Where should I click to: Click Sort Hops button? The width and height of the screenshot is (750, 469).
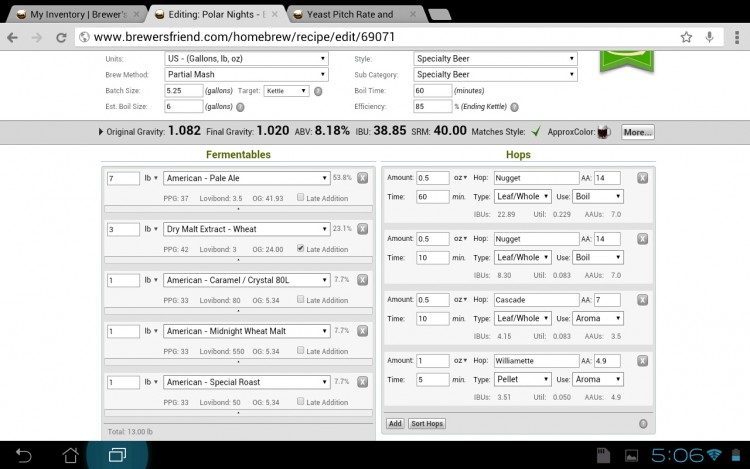point(427,424)
